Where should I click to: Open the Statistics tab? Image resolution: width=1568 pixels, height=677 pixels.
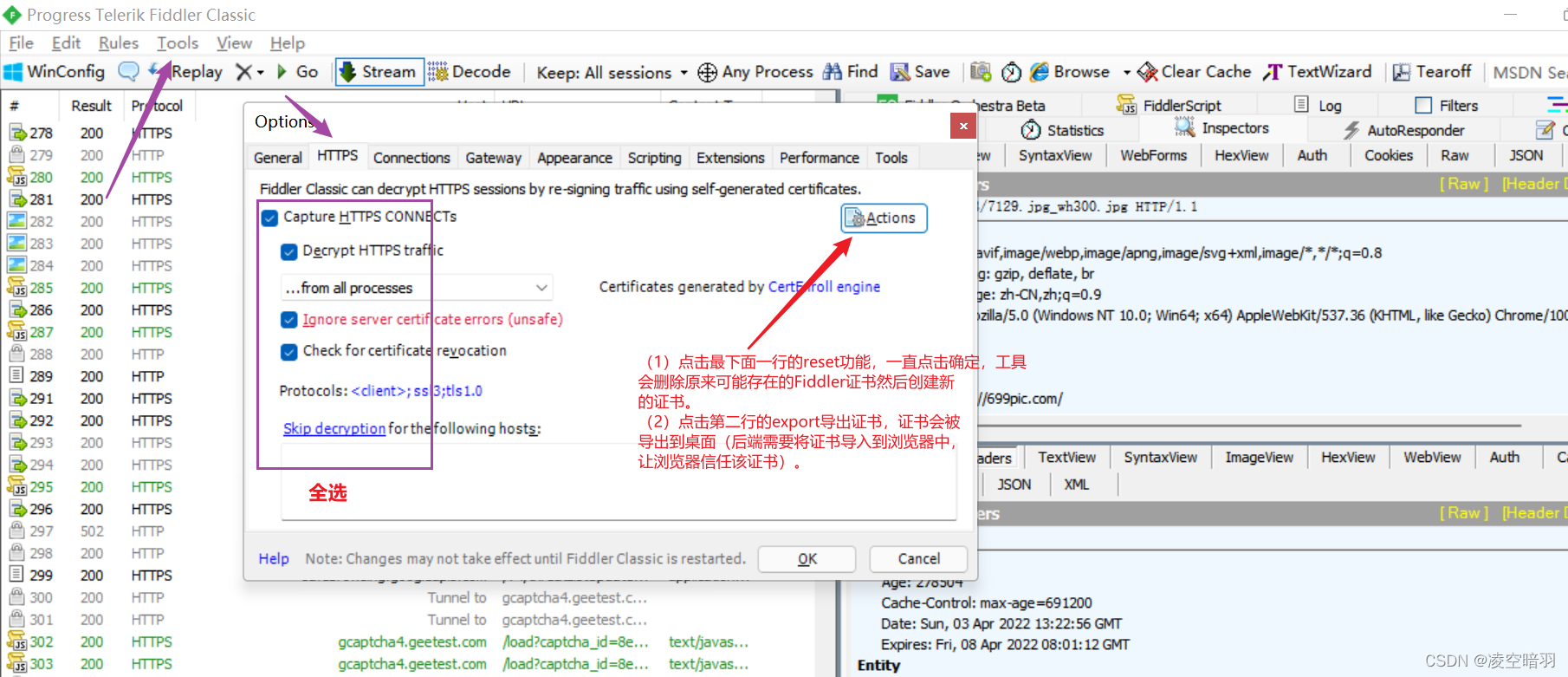[1062, 131]
